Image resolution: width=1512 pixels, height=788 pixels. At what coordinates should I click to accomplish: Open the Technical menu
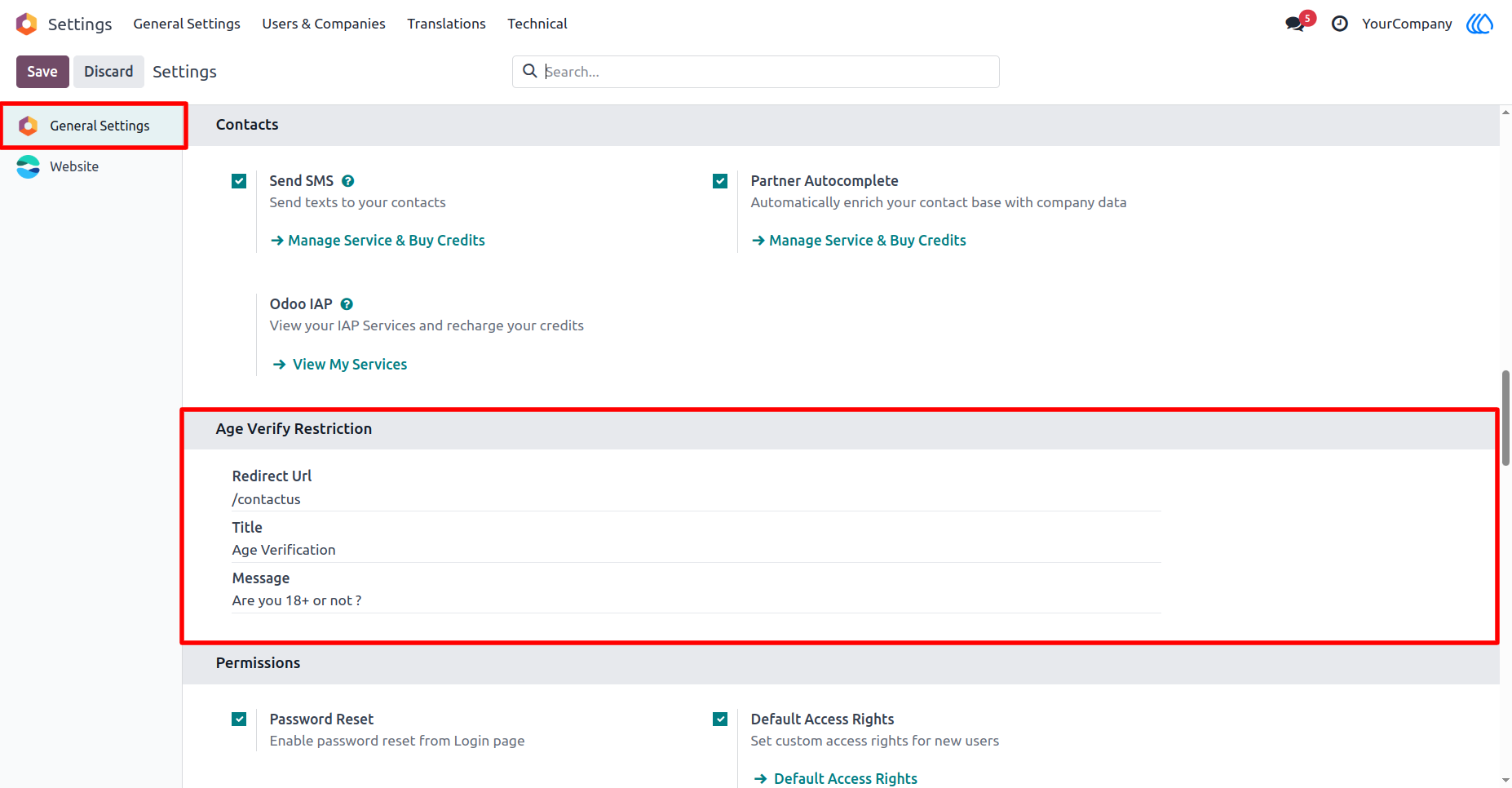click(x=537, y=24)
